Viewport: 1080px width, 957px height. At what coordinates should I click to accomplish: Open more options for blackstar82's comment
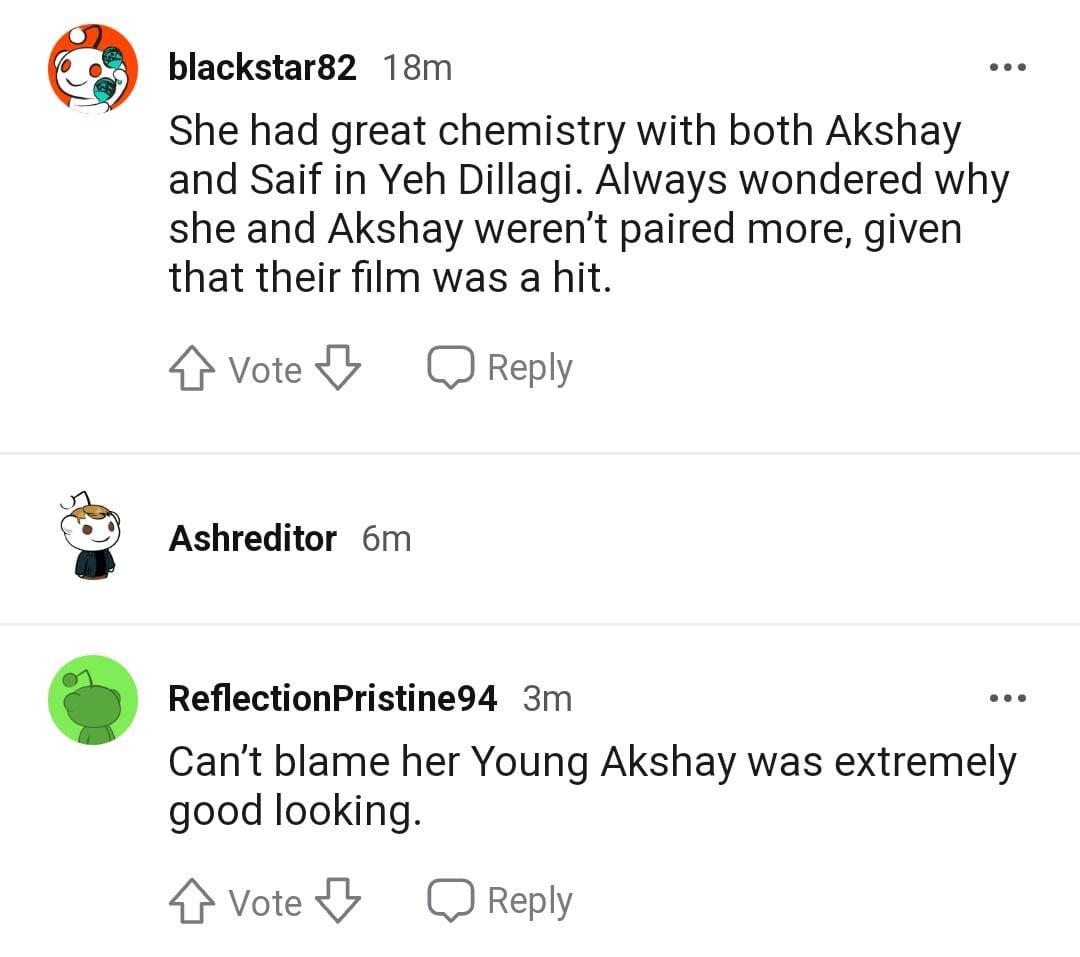[1007, 68]
